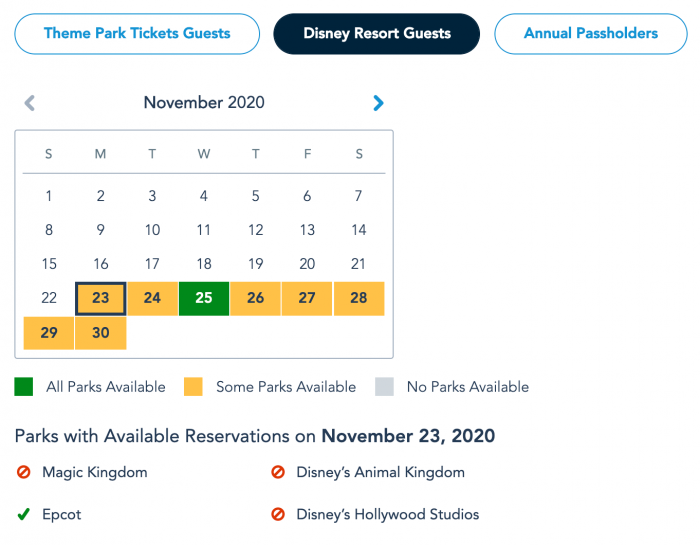Click the unavailable icon beside Disney's Animal Kingdom
This screenshot has height=545, width=700.
click(x=278, y=472)
